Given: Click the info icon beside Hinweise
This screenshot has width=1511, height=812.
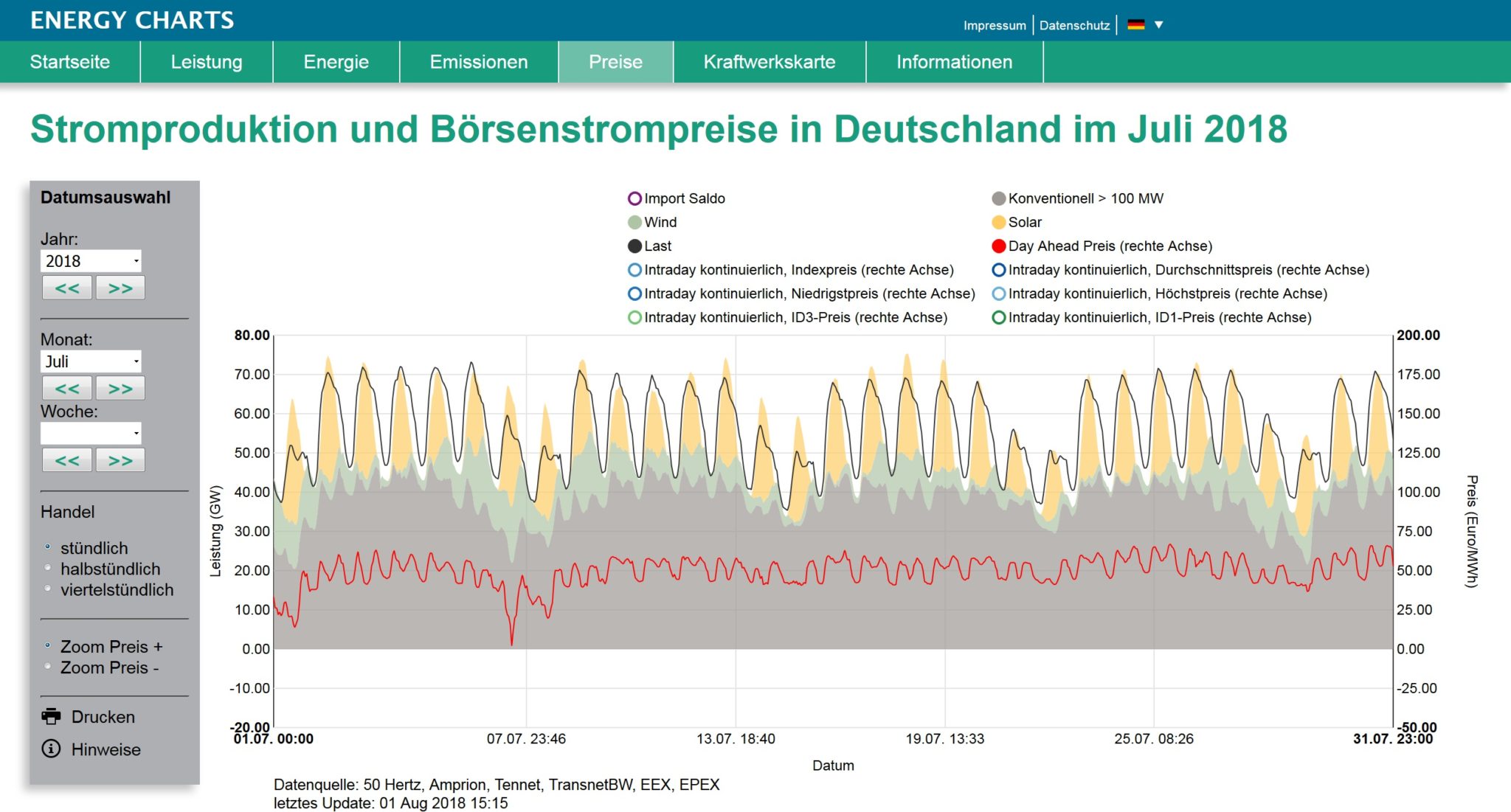Looking at the screenshot, I should (51, 749).
